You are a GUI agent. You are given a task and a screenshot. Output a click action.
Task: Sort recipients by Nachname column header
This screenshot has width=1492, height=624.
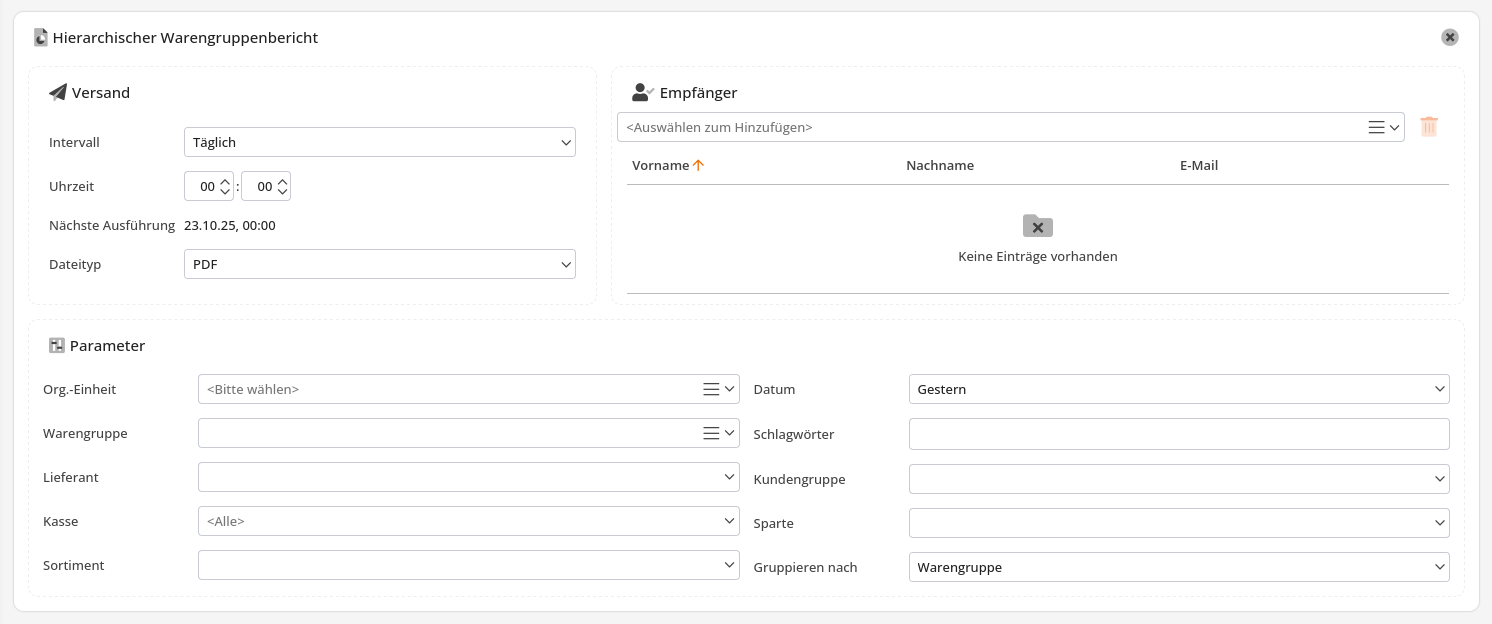pos(939,166)
